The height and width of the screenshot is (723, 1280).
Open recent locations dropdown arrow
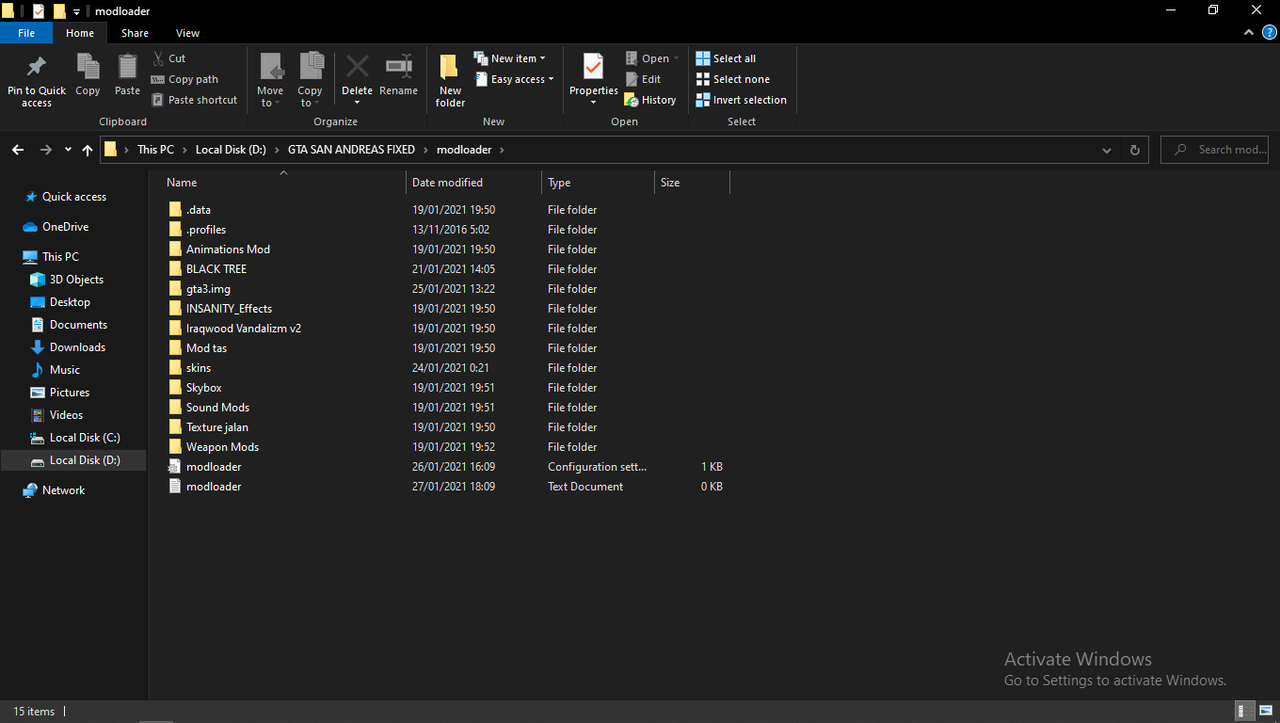click(x=68, y=150)
